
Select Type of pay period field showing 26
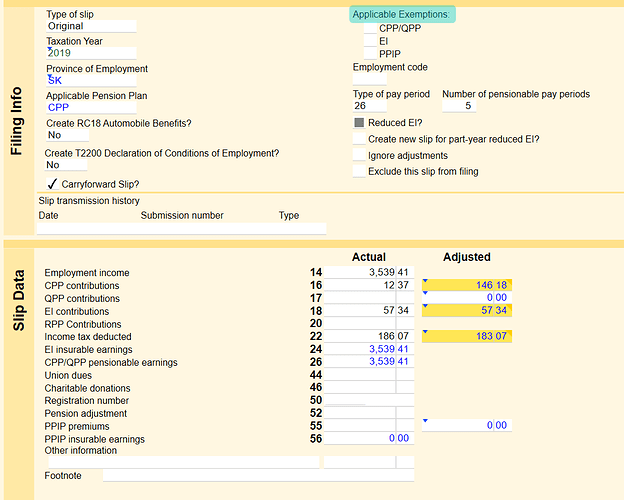click(x=369, y=106)
